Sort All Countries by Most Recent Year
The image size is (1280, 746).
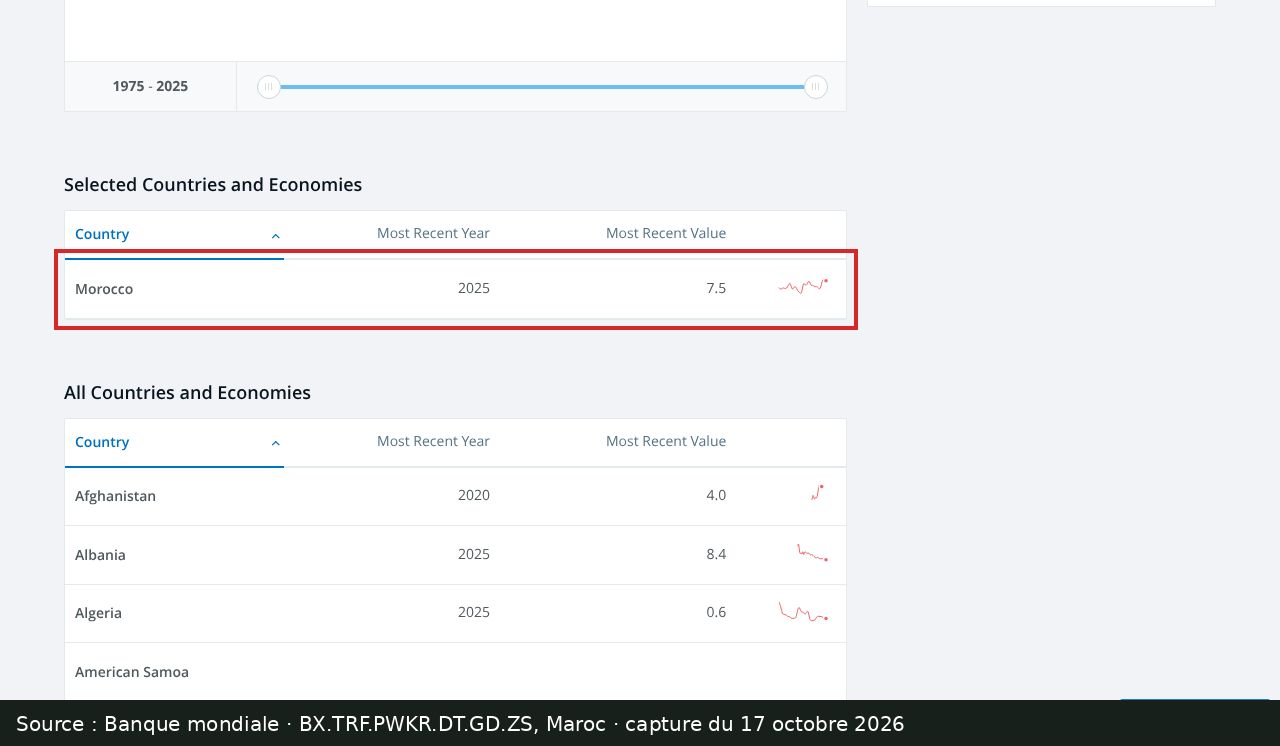click(433, 441)
